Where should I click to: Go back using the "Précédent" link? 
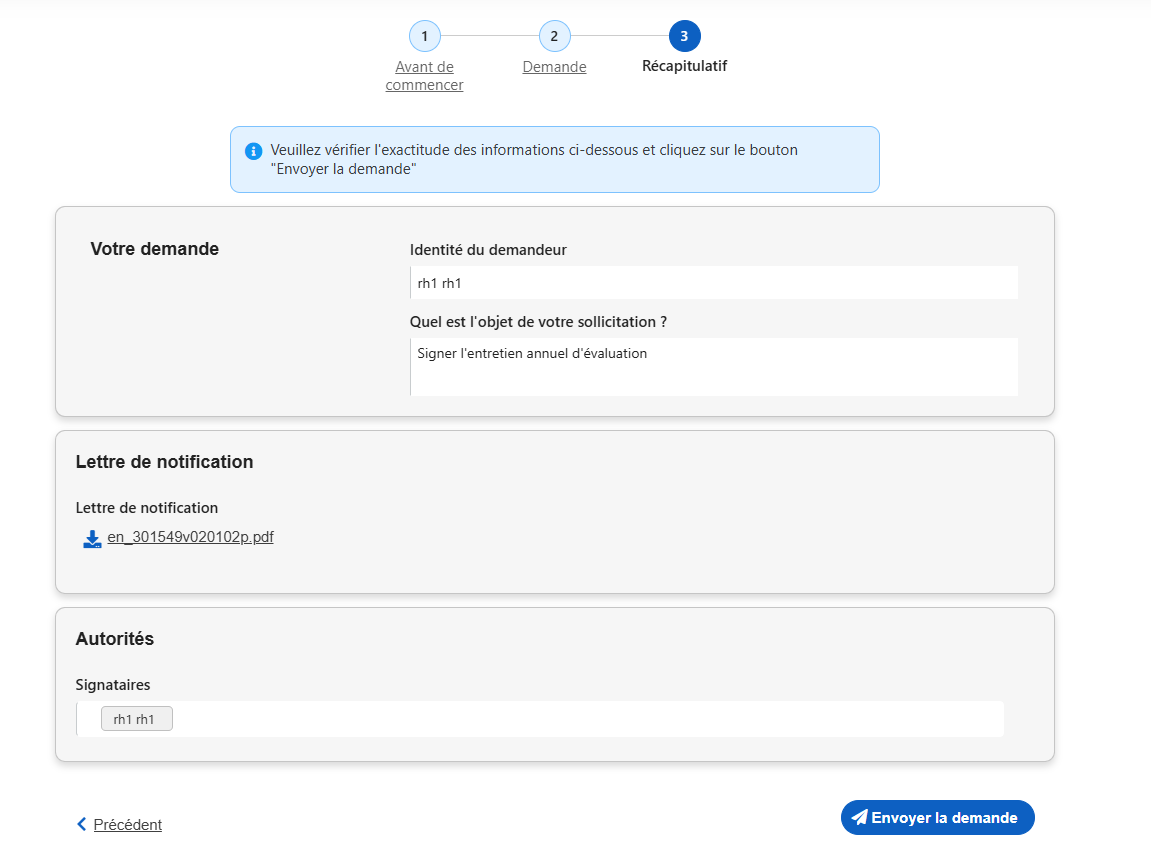pos(127,825)
